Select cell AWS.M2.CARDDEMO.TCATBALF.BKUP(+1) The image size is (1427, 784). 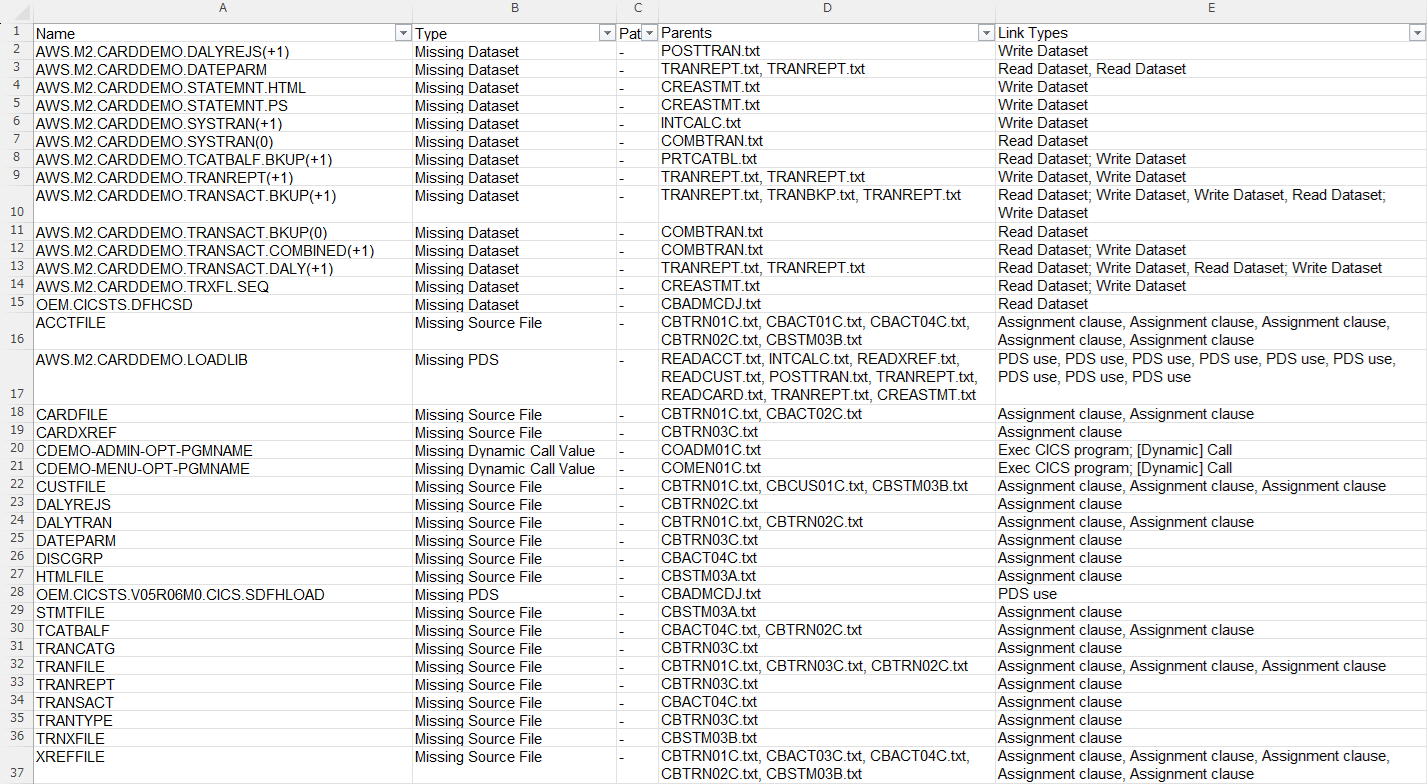click(x=222, y=159)
